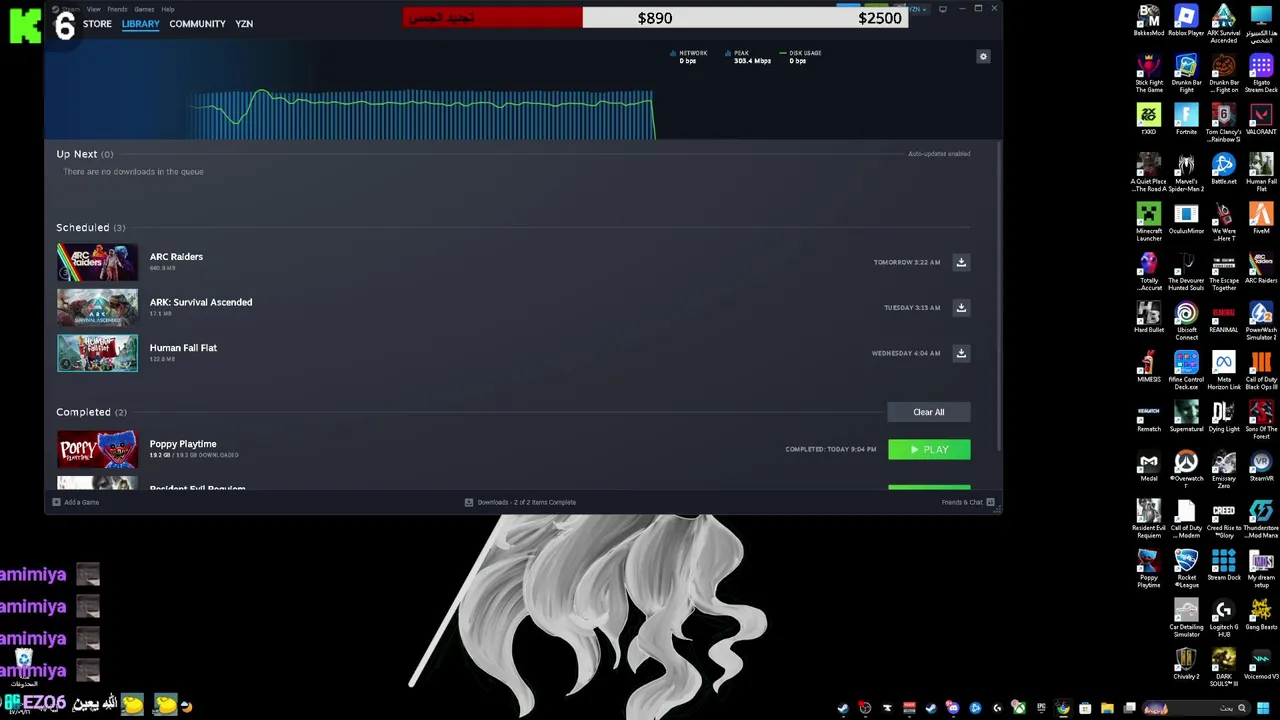This screenshot has height=720, width=1280.
Task: Open the downloads settings gear icon
Action: (x=983, y=57)
